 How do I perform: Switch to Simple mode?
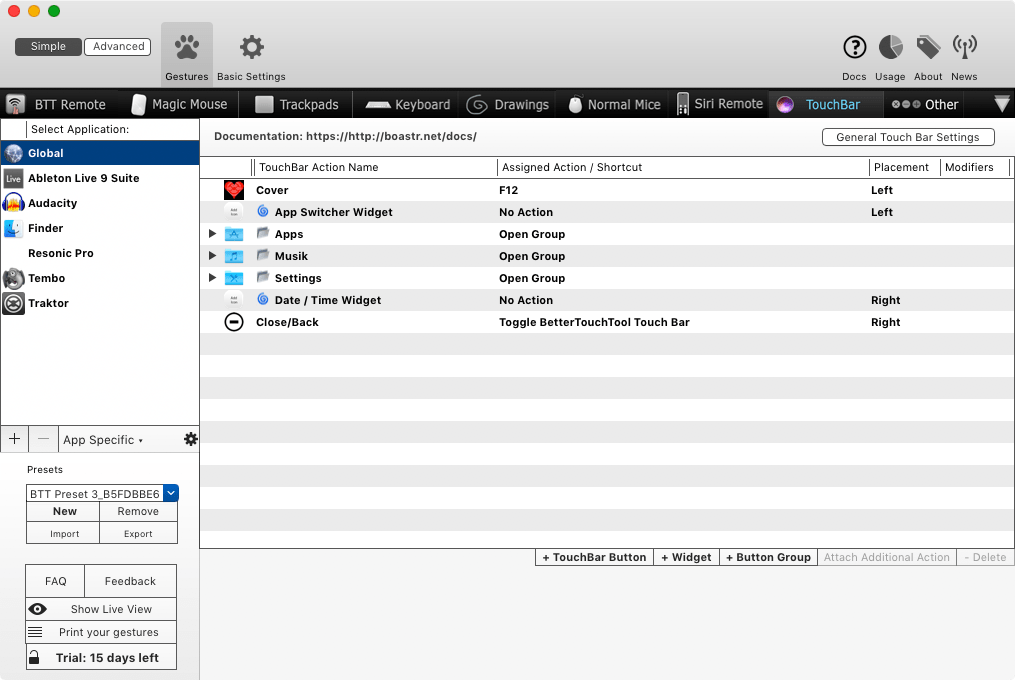tap(48, 46)
